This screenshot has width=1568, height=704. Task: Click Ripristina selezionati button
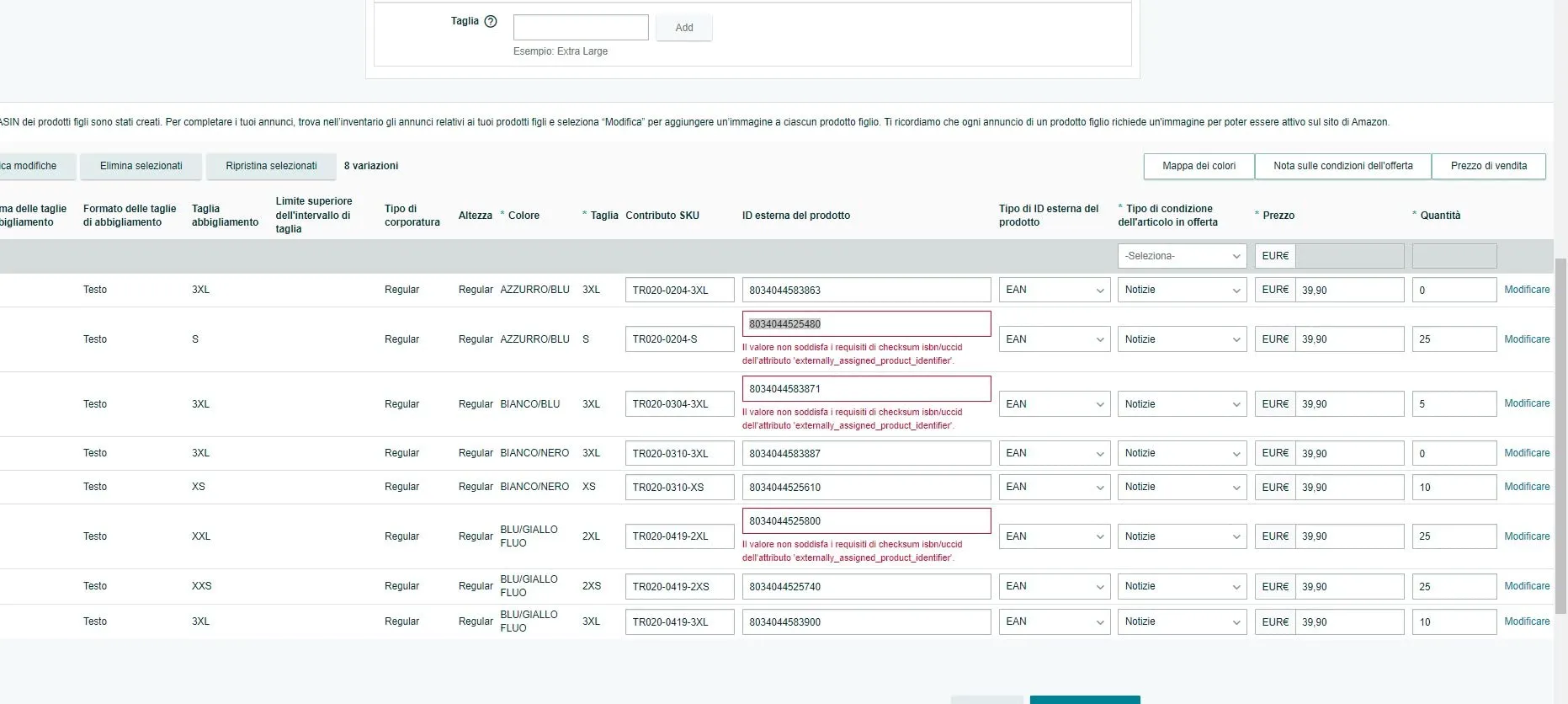pyautogui.click(x=271, y=166)
